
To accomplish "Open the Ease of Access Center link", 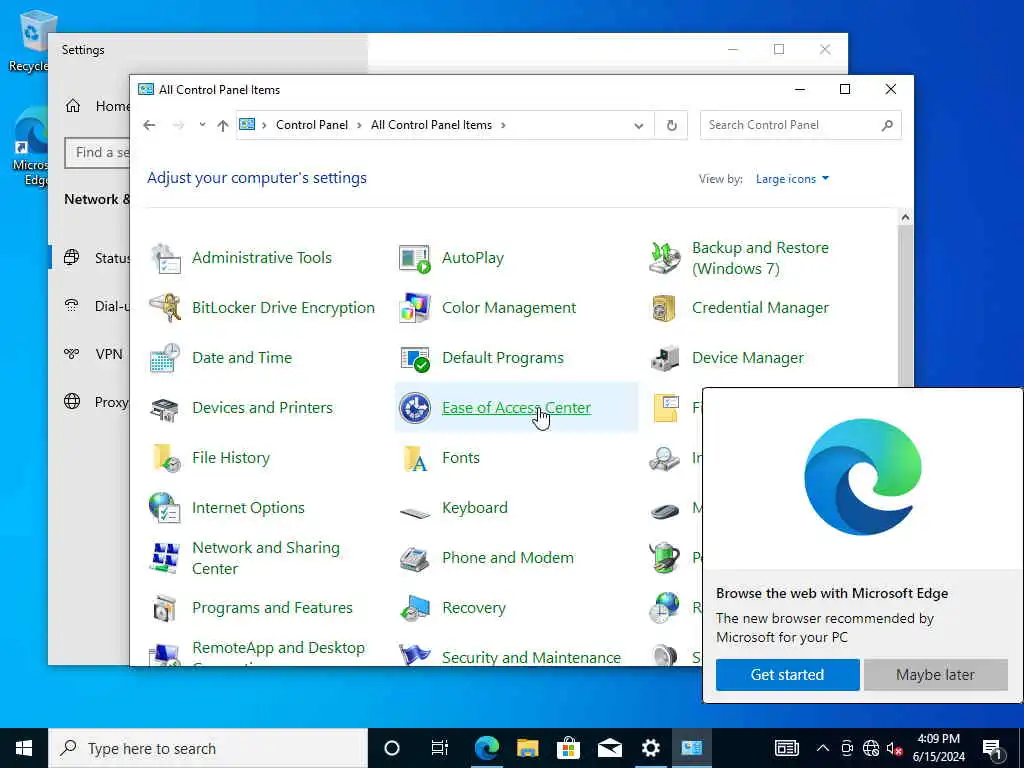I will click(516, 408).
